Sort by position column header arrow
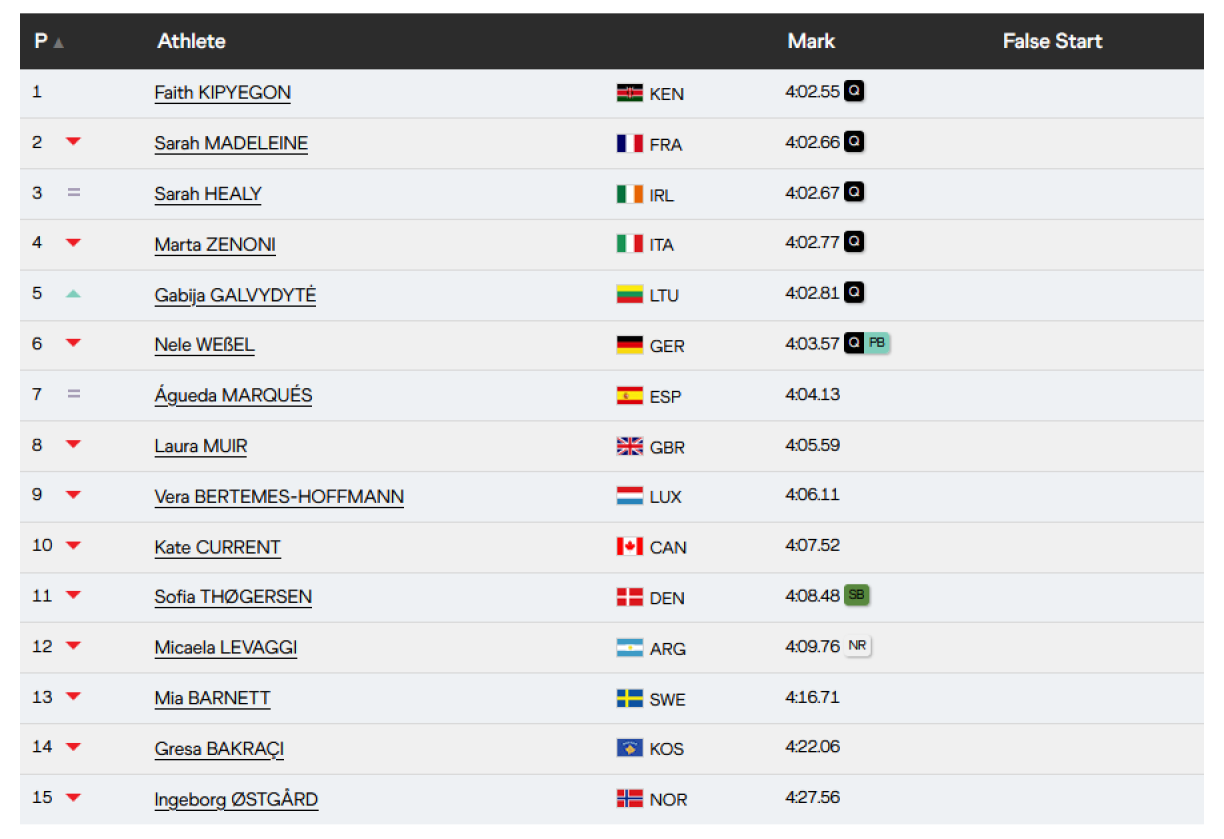This screenshot has width=1224, height=839. [59, 43]
